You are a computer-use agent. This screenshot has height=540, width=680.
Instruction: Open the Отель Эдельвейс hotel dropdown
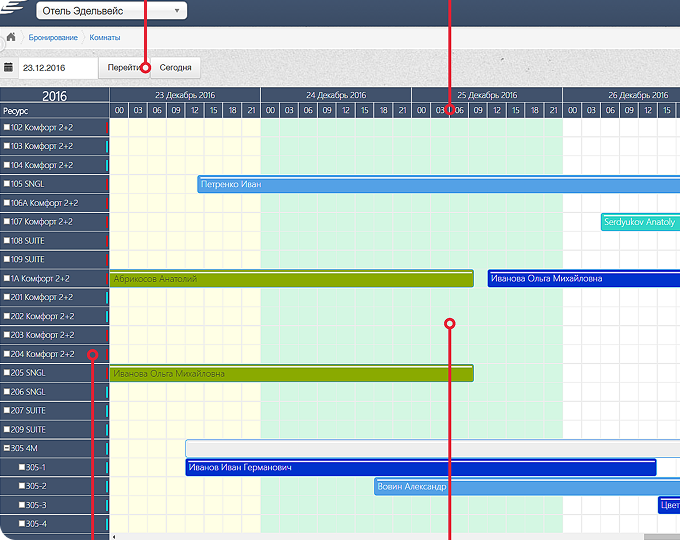click(111, 11)
